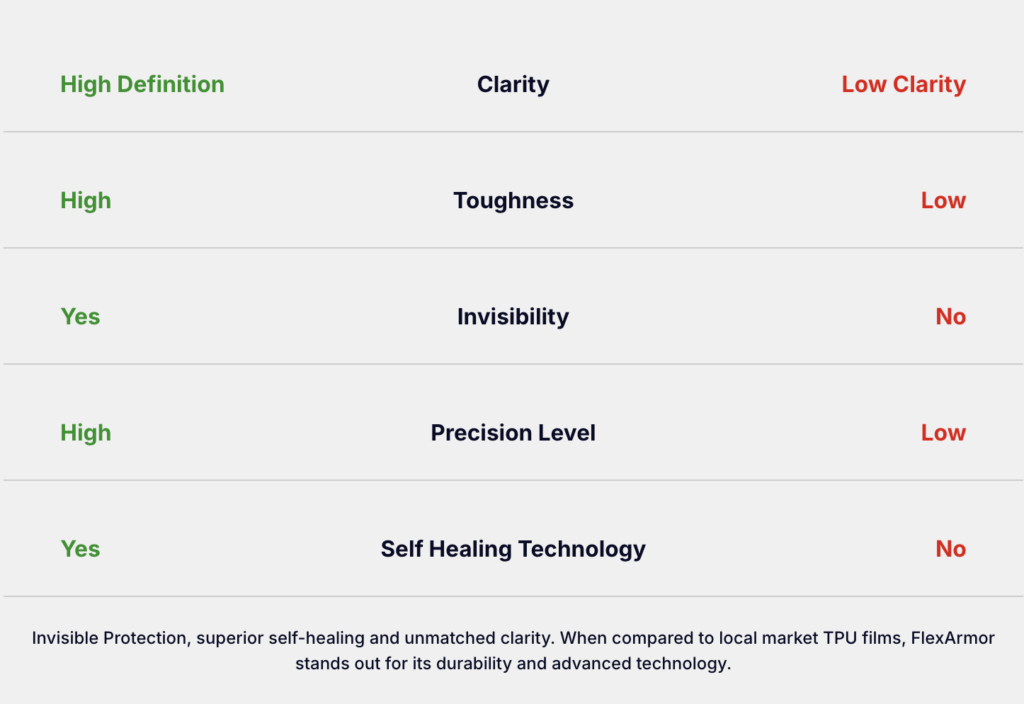
Task: Click green "Yes" in Self Healing row
Action: coord(80,549)
